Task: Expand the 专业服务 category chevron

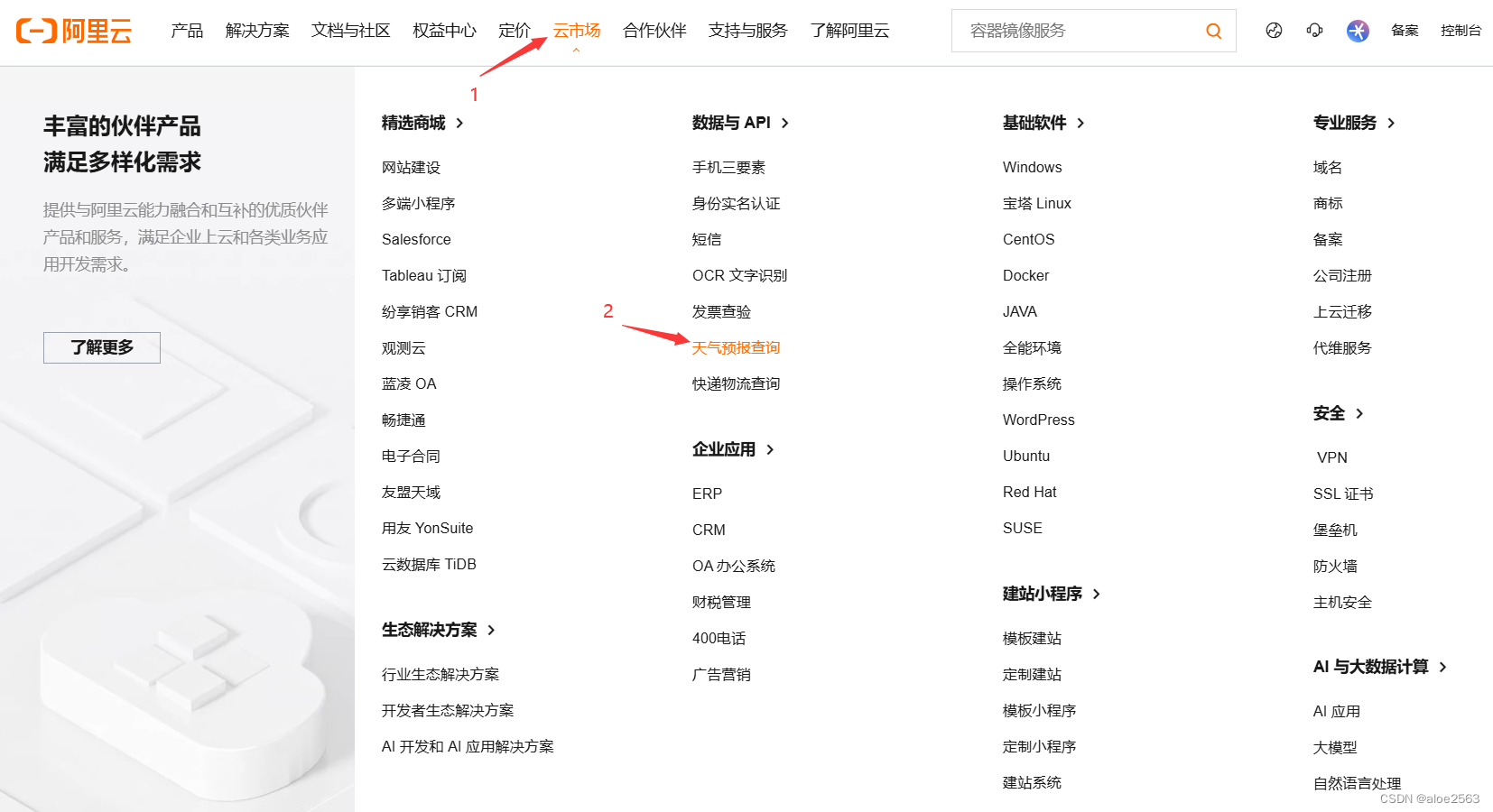Action: (x=1391, y=123)
